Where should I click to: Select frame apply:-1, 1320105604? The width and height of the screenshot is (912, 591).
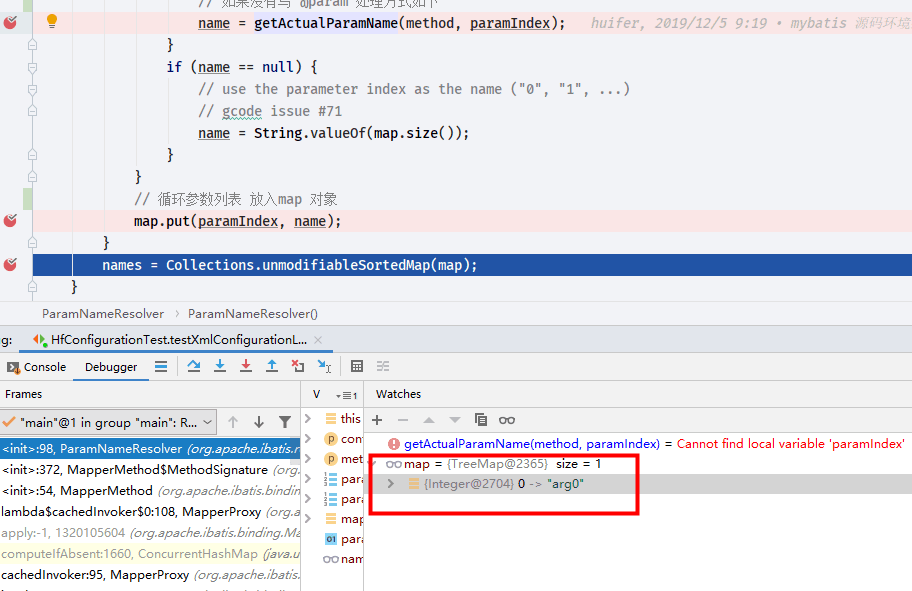[150, 532]
